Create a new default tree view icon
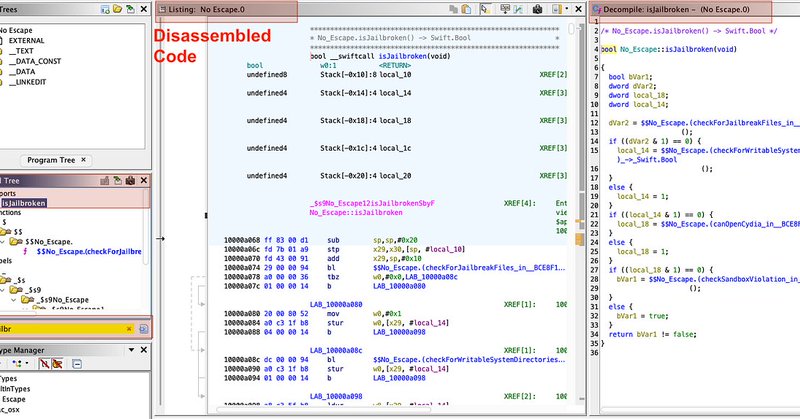 point(105,9)
